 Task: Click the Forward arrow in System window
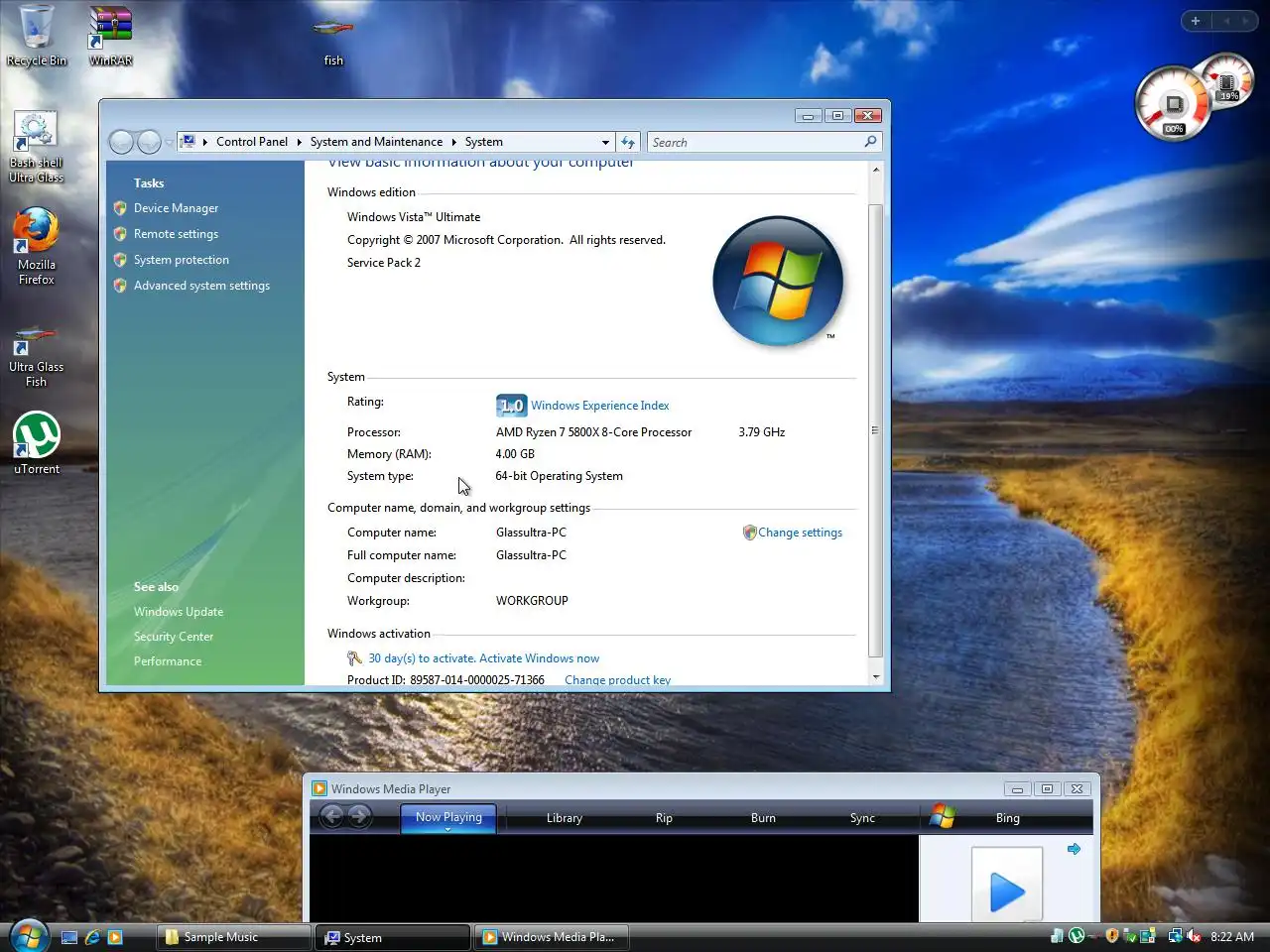point(149,142)
